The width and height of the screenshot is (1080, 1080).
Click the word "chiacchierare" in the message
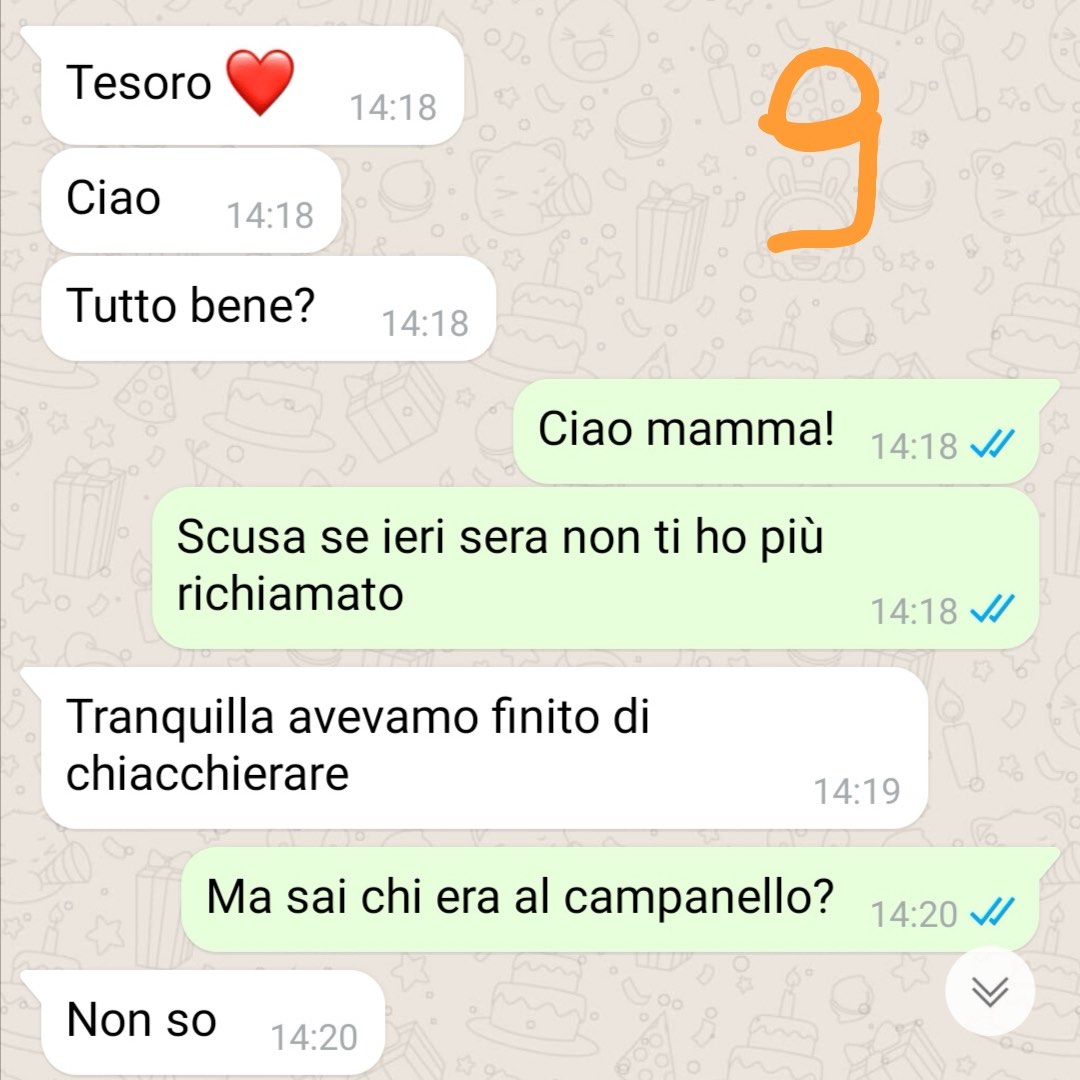pyautogui.click(x=207, y=774)
